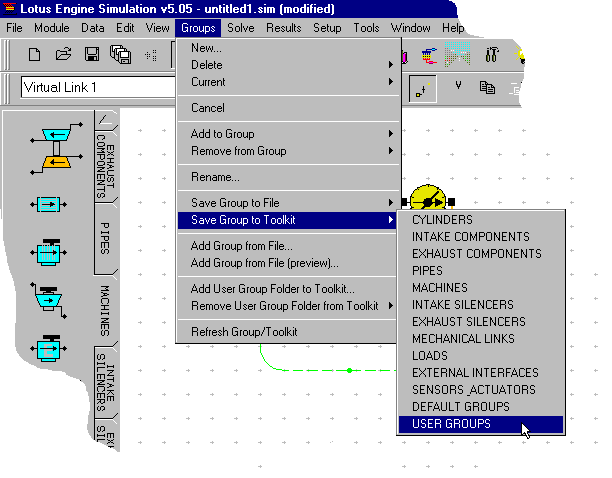
Task: Click the node connection icon in second toolbar
Action: (422, 89)
